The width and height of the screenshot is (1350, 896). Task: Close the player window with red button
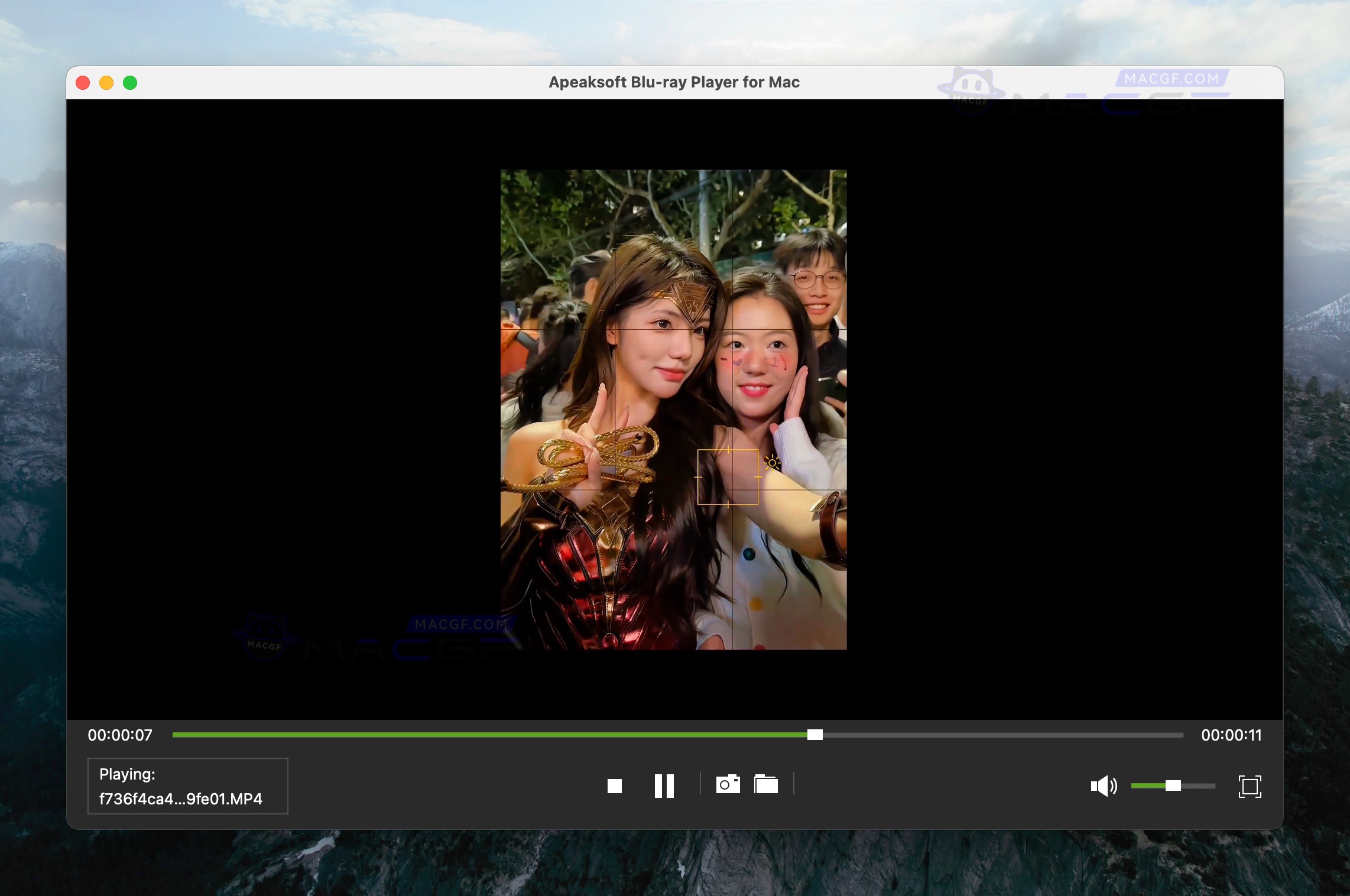[83, 83]
